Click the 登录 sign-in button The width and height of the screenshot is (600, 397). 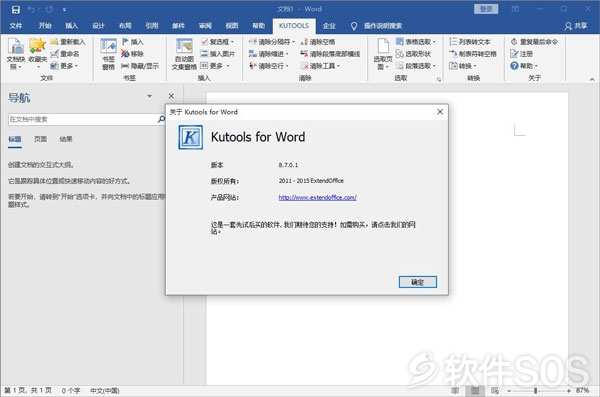coord(486,9)
